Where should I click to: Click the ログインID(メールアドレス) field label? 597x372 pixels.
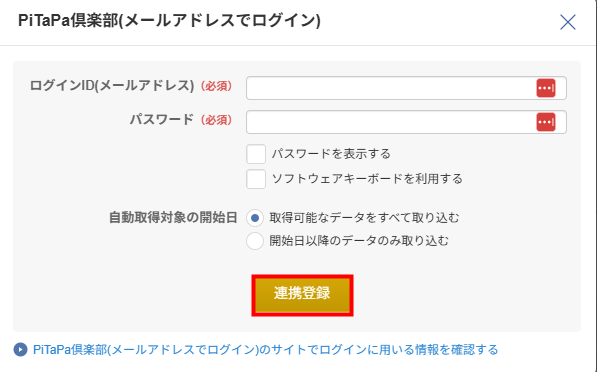112,86
